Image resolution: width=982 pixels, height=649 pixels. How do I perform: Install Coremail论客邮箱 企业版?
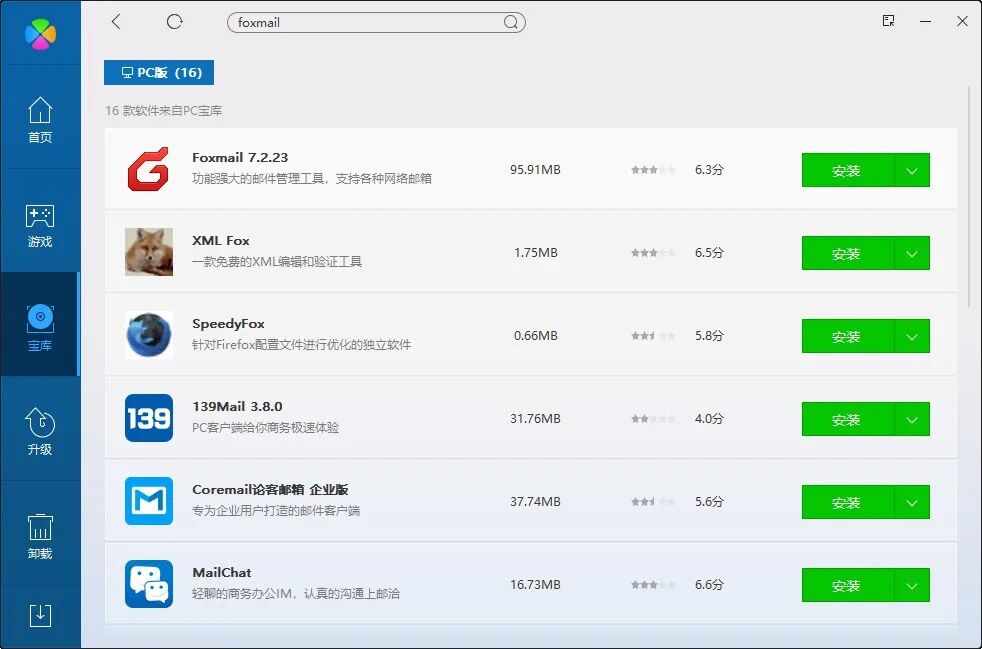point(847,502)
